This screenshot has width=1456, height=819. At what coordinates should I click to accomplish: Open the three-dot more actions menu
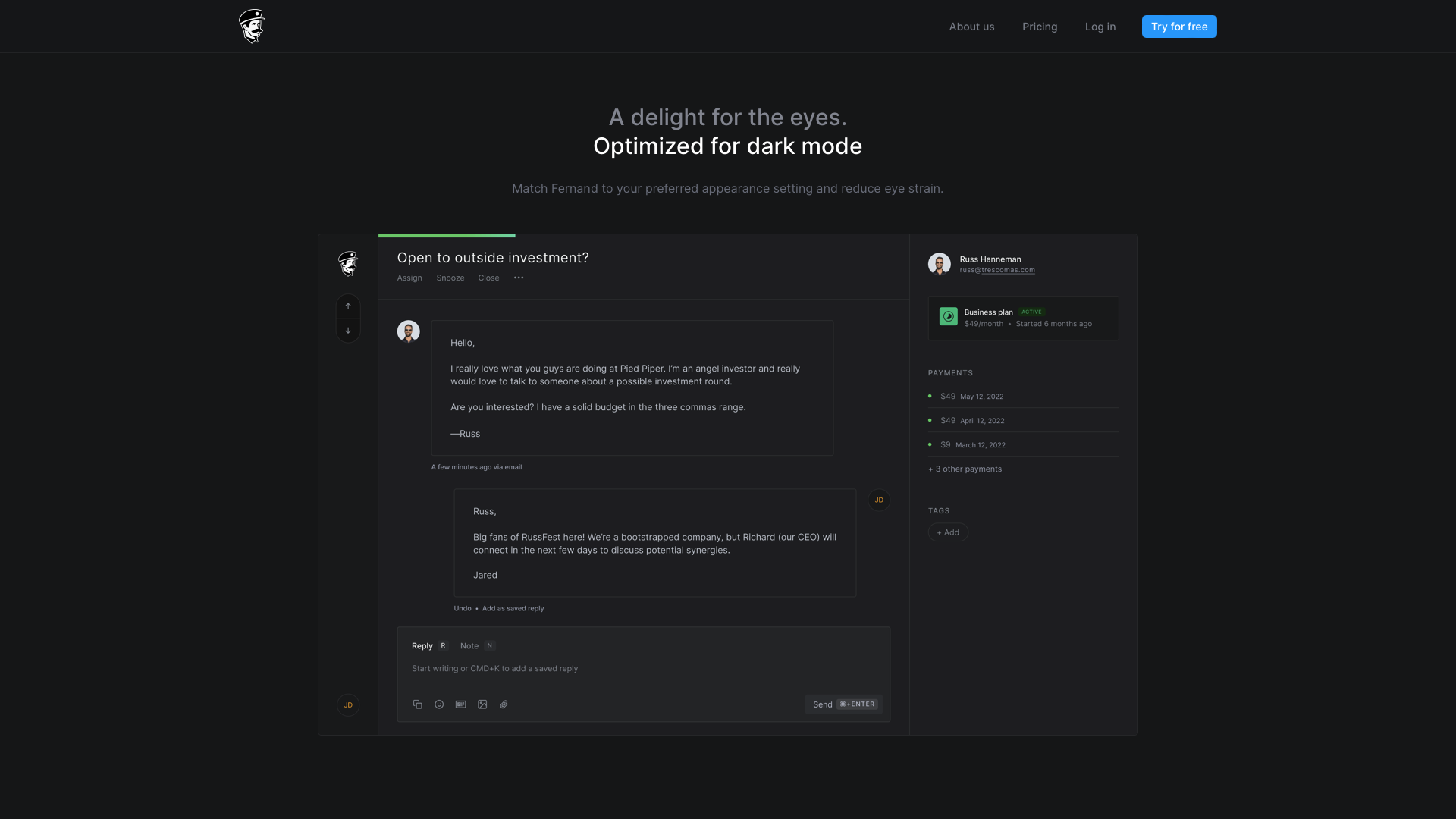click(x=519, y=278)
